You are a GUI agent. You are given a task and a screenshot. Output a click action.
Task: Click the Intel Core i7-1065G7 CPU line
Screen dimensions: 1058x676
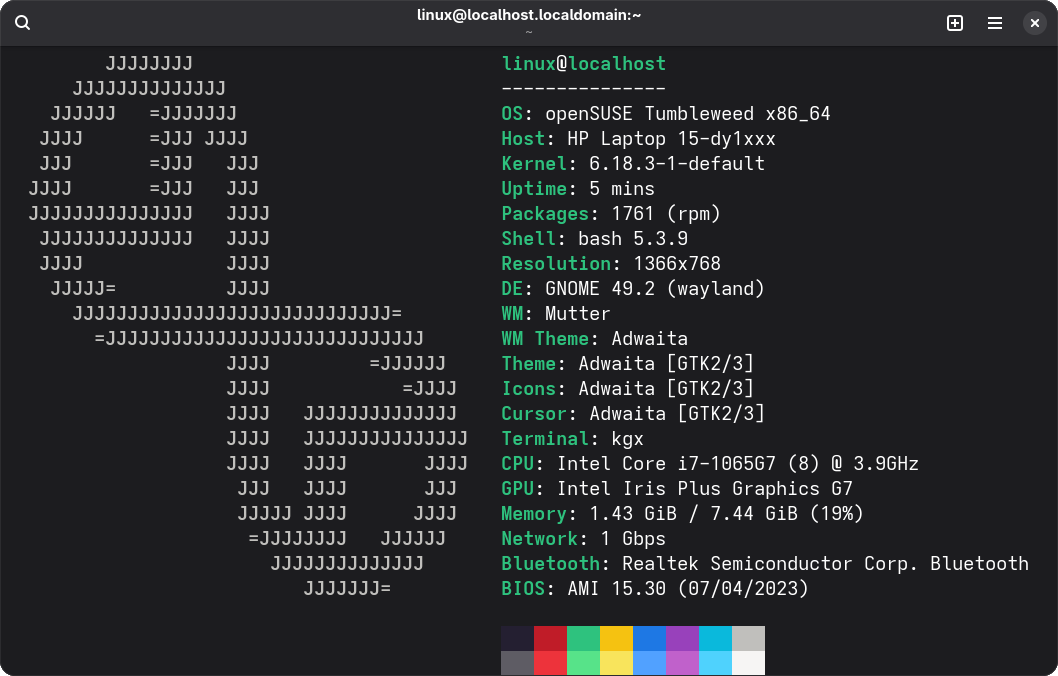(709, 464)
